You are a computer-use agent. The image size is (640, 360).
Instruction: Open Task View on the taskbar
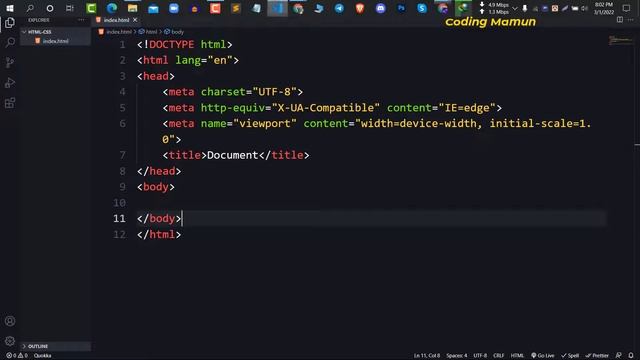pos(70,8)
